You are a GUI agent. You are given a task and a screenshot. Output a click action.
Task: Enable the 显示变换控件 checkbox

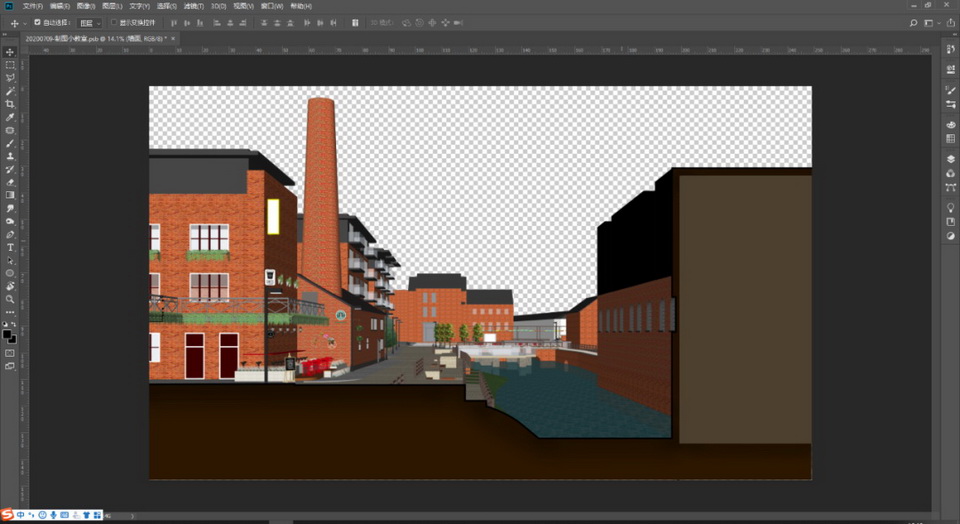[x=113, y=22]
